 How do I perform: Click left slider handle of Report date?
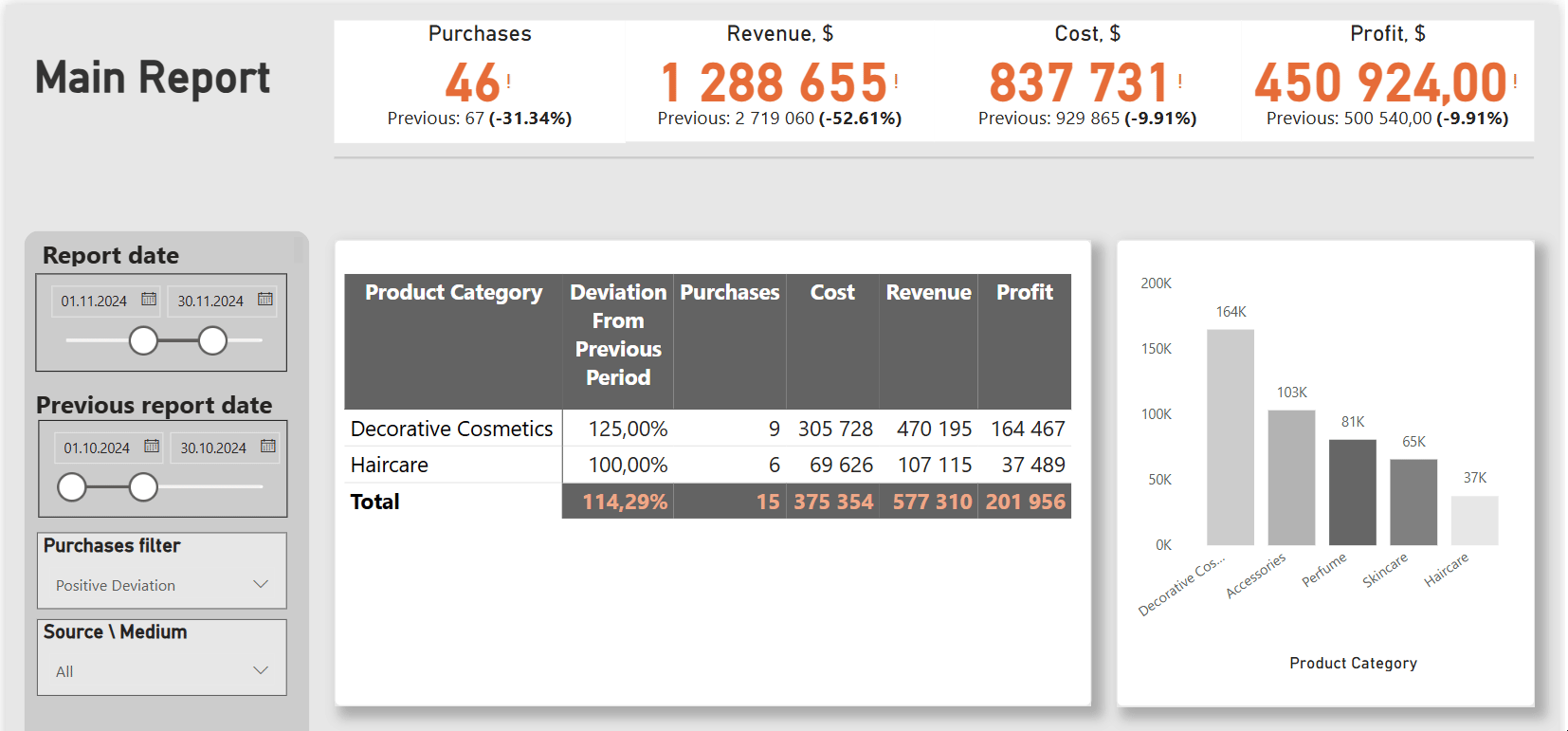143,340
